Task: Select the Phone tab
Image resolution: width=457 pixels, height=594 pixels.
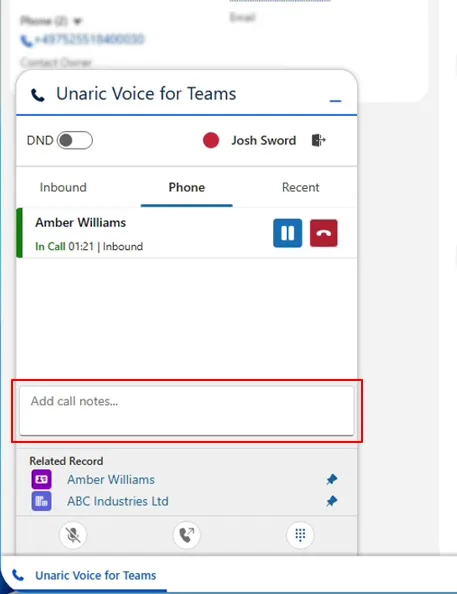Action: pyautogui.click(x=186, y=187)
